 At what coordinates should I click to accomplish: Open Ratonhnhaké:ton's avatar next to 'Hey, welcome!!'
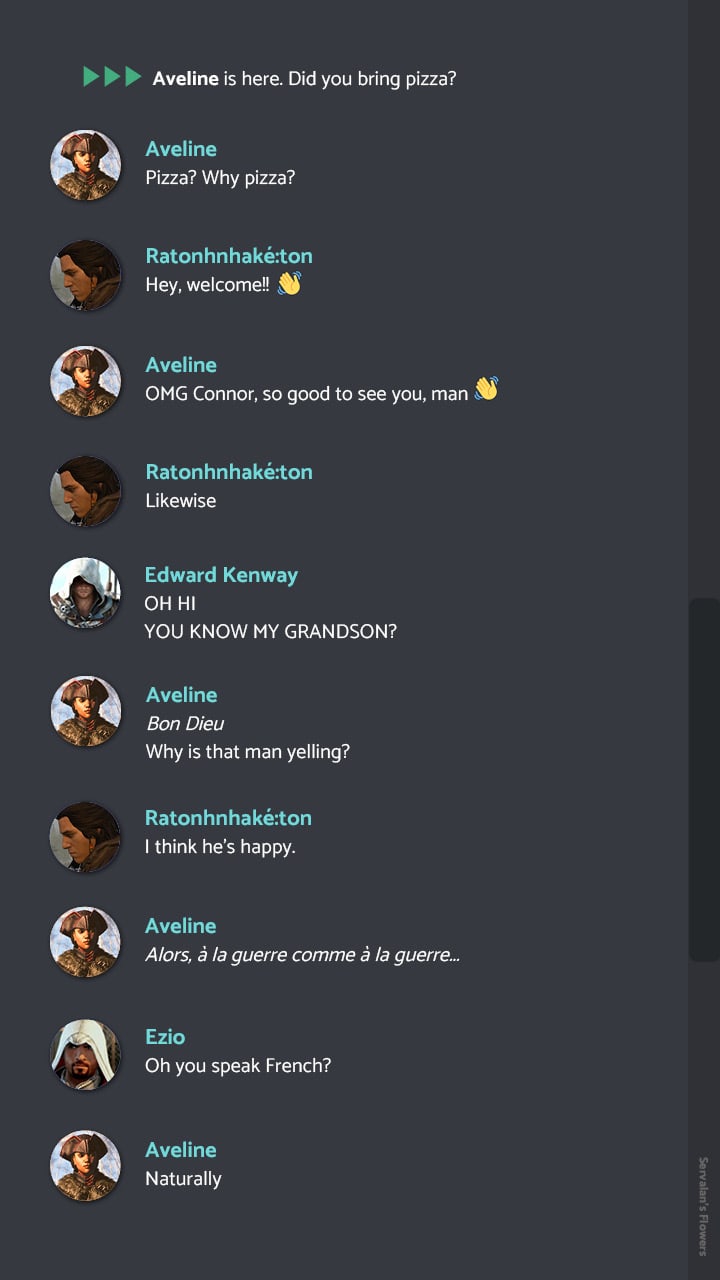coord(86,274)
